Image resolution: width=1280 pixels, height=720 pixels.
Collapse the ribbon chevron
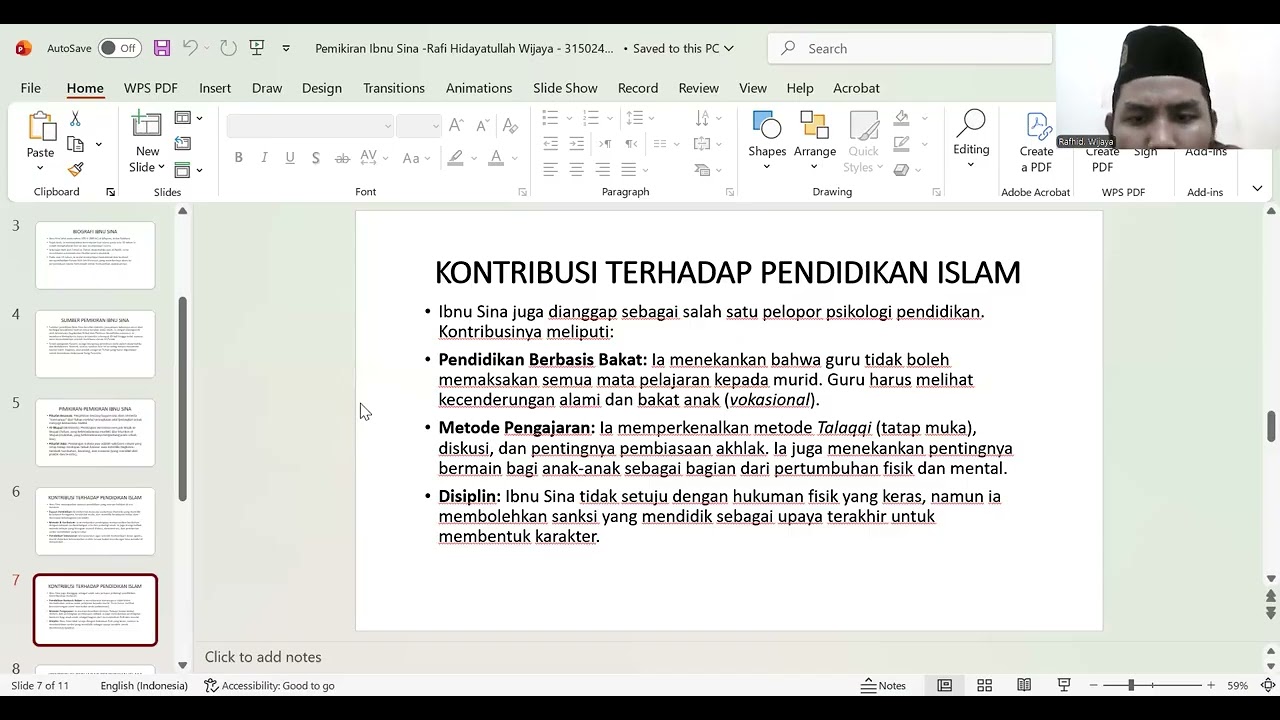click(x=1257, y=189)
